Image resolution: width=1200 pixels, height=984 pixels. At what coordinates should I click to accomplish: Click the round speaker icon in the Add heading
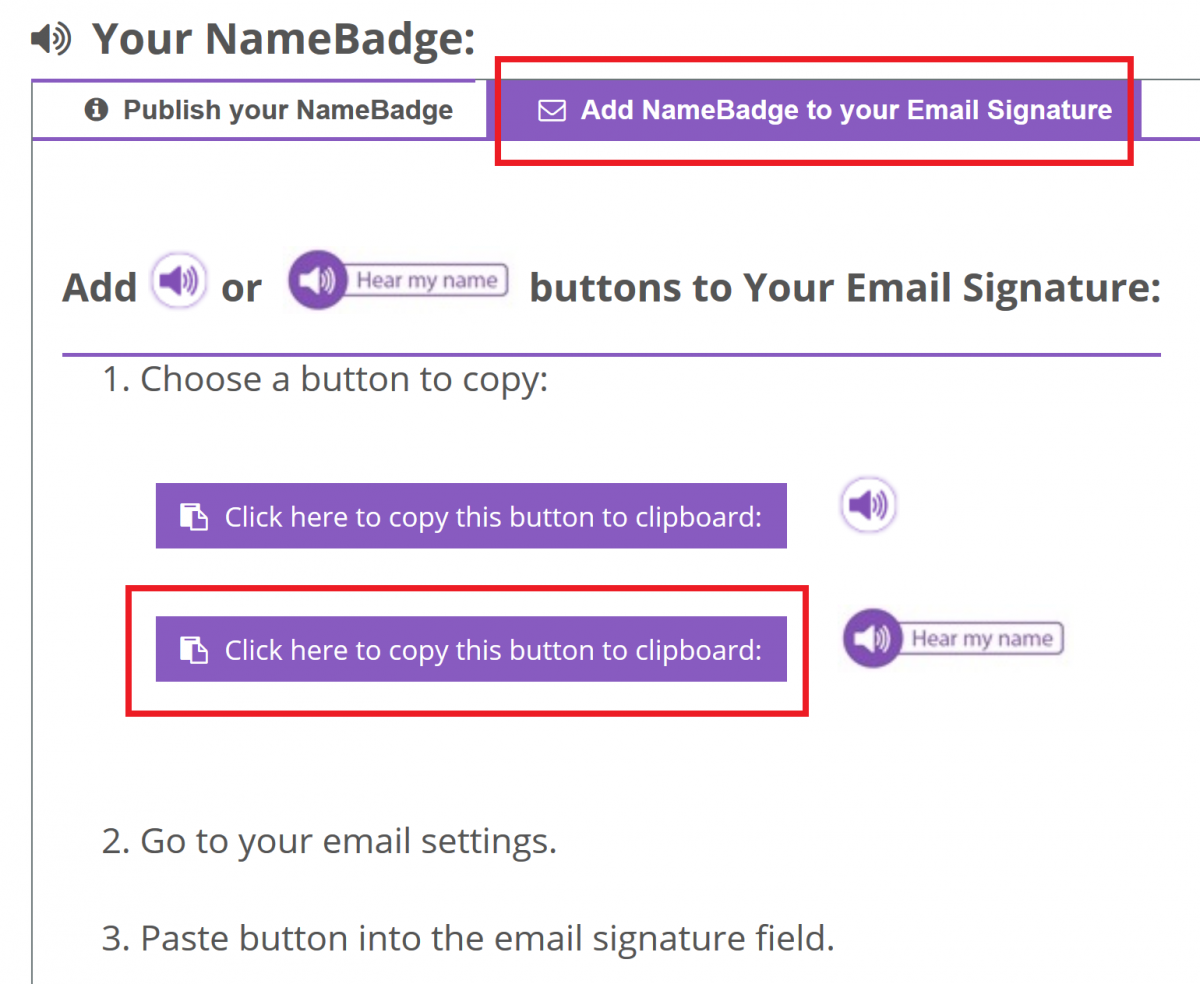179,282
